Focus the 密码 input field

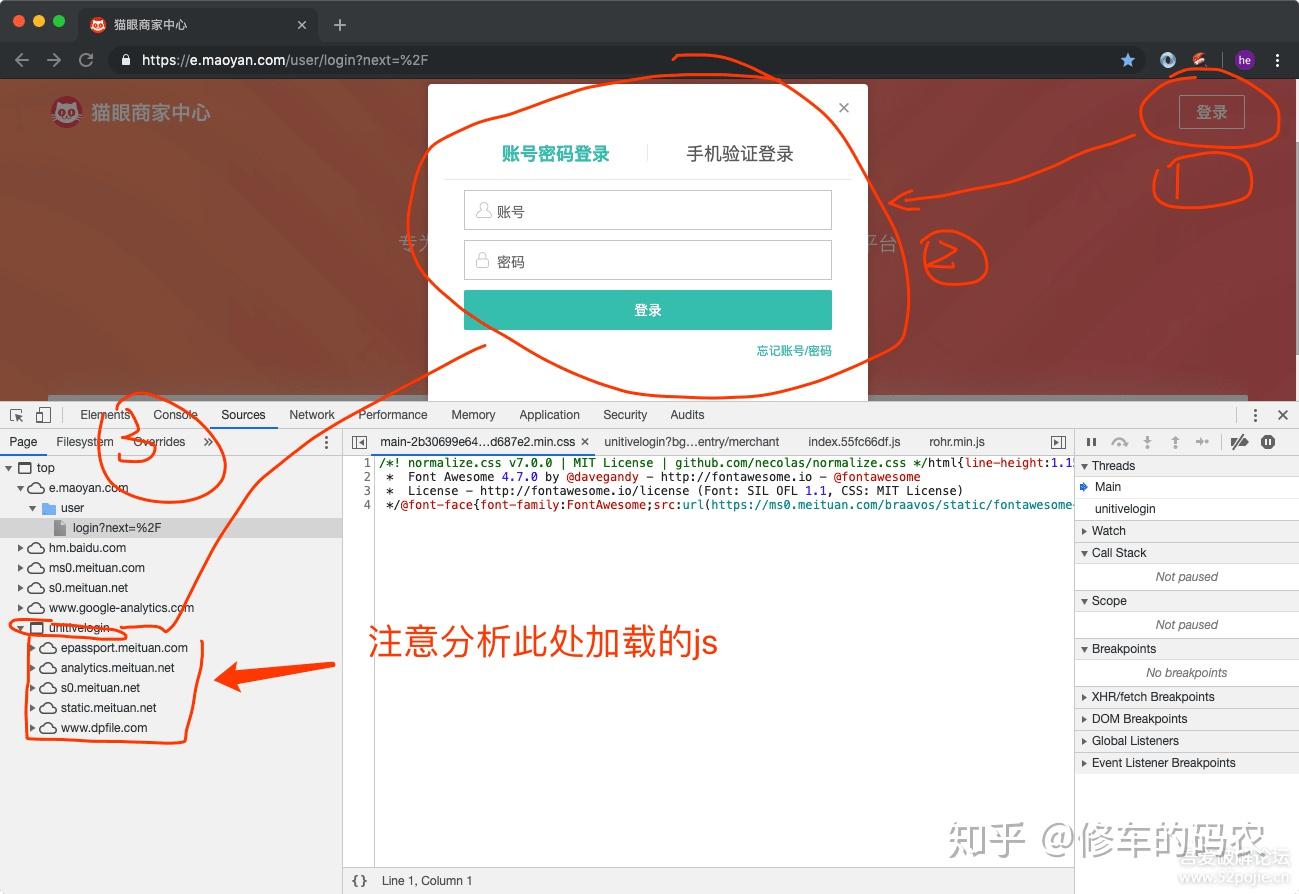(x=648, y=260)
